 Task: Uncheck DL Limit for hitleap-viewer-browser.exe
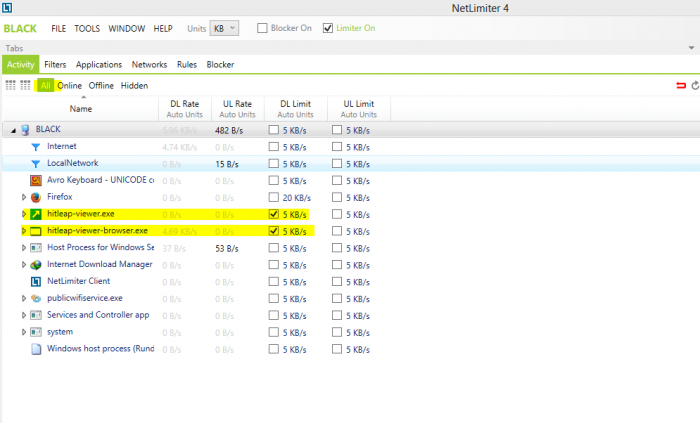pyautogui.click(x=274, y=231)
